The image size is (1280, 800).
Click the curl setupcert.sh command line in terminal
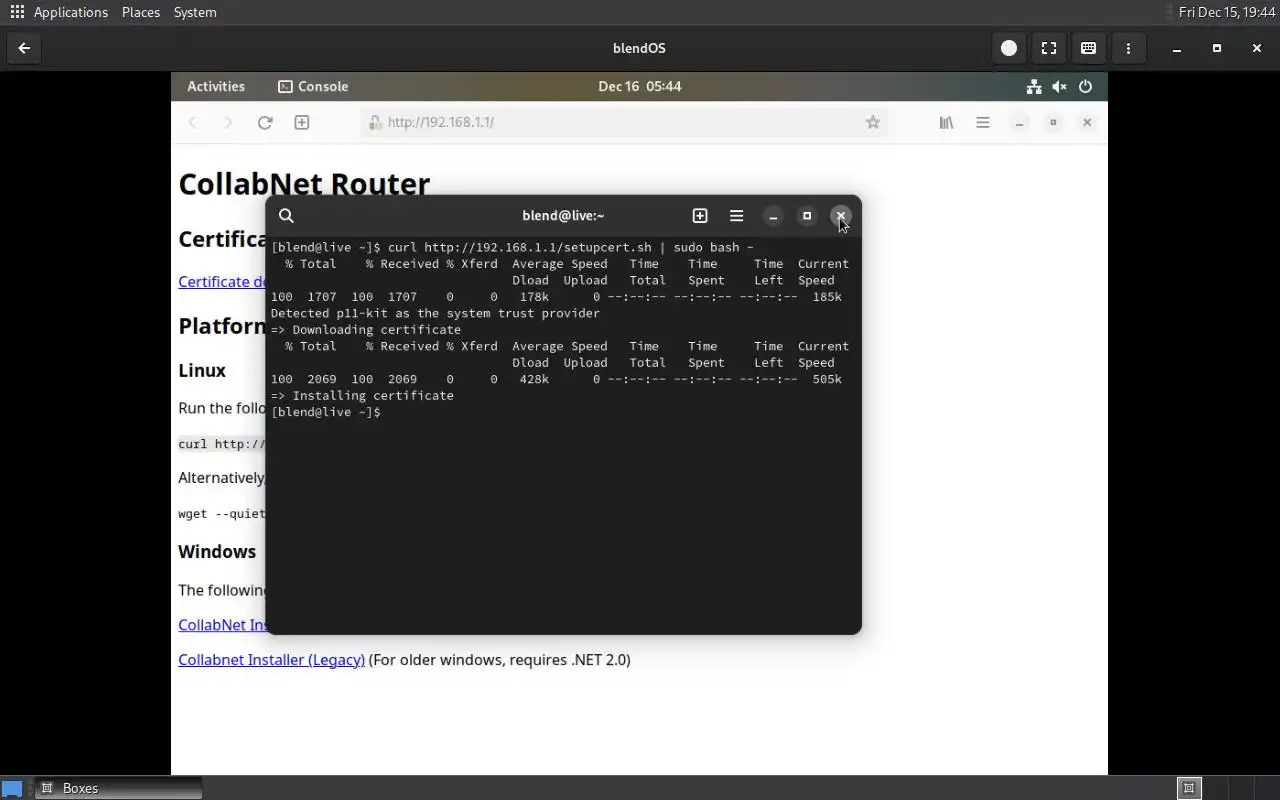[512, 247]
